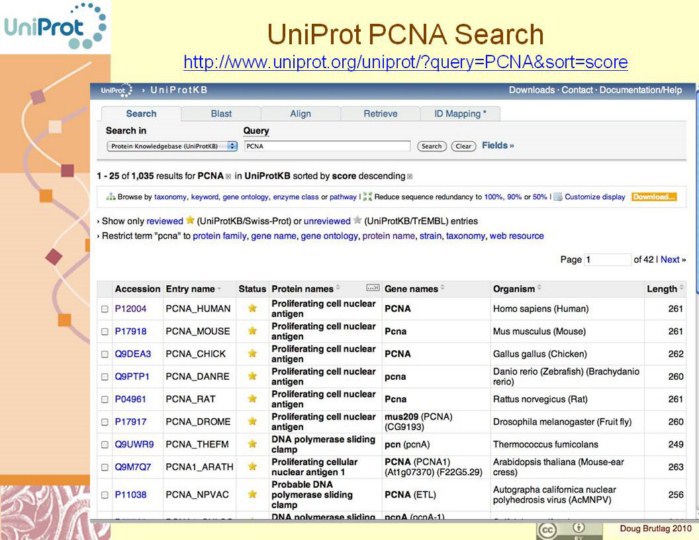Click the Page number input field
The height and width of the screenshot is (540, 699).
point(607,260)
